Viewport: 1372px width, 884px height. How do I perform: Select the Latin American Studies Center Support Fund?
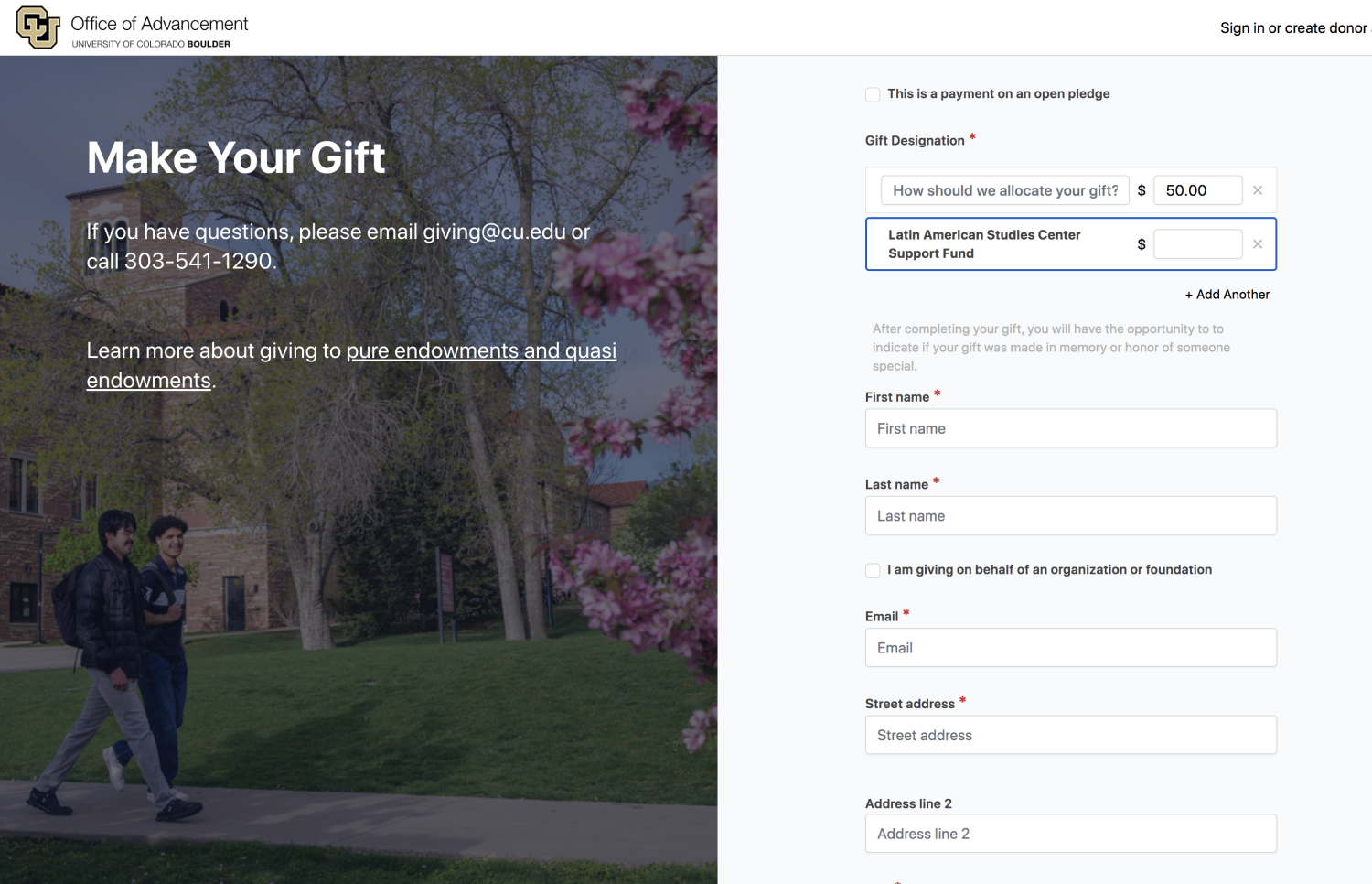(984, 244)
